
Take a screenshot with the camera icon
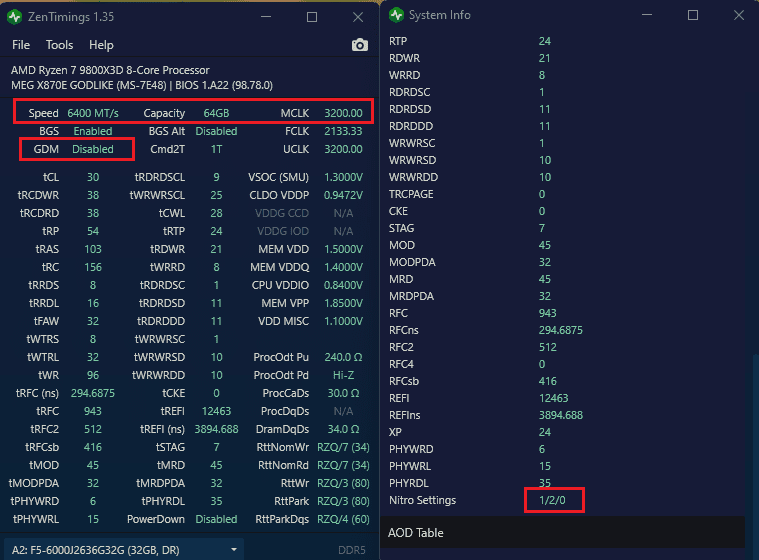pyautogui.click(x=360, y=45)
